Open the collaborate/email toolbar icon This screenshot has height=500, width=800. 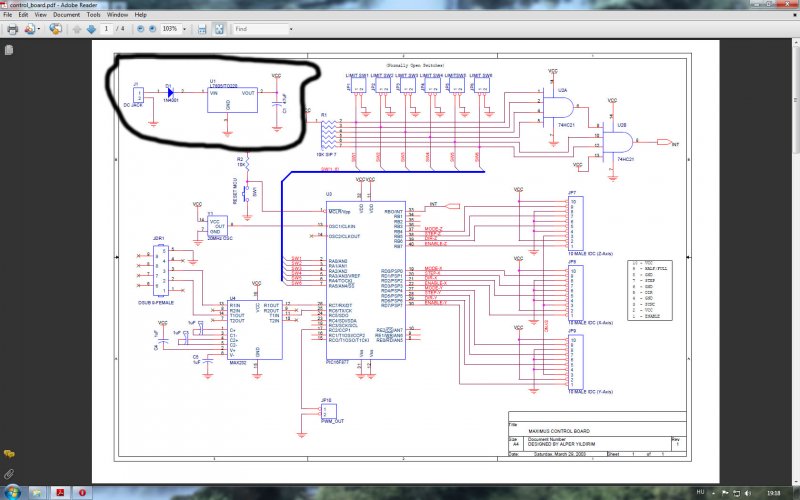[x=30, y=29]
